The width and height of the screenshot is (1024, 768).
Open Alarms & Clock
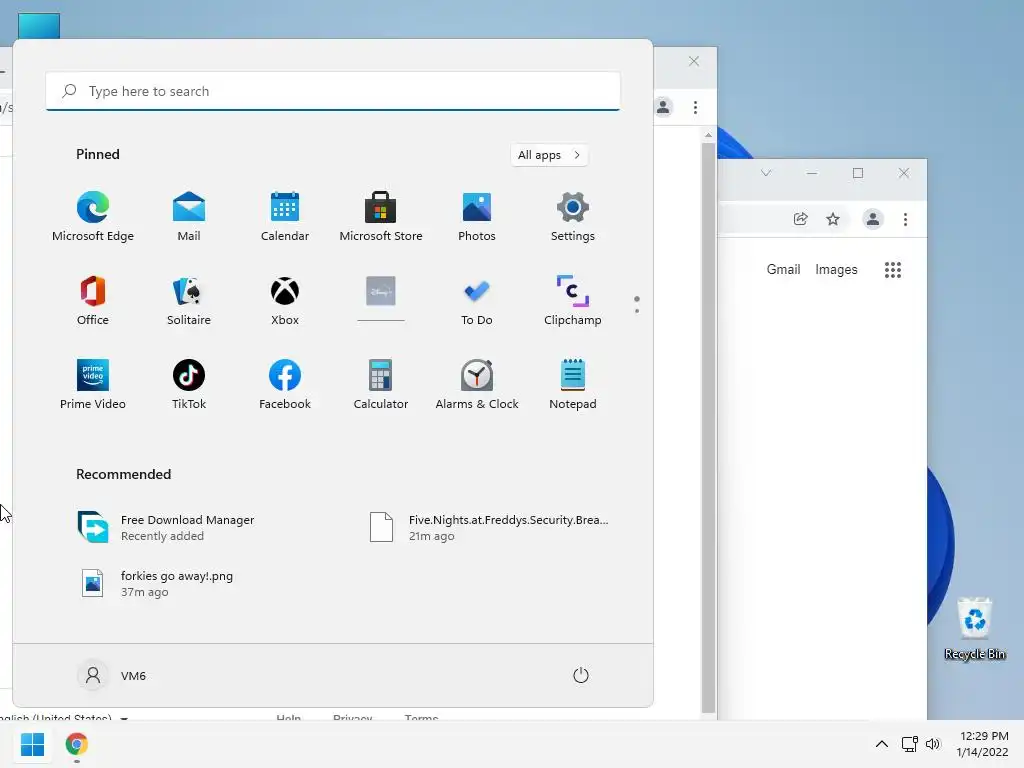[x=477, y=384]
